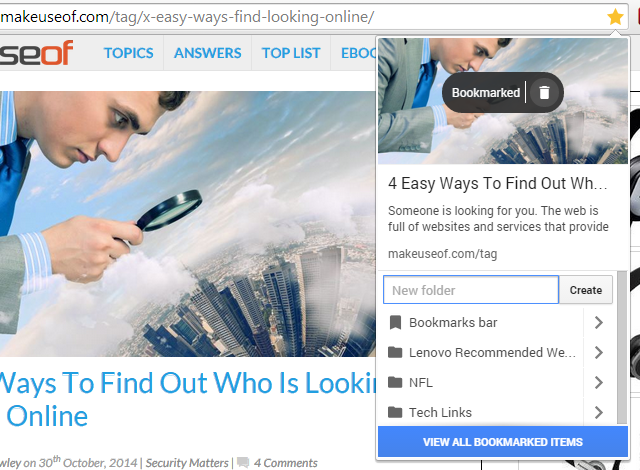Screen dimensions: 640x470
Task: Focus the New folder text field
Action: click(x=471, y=290)
